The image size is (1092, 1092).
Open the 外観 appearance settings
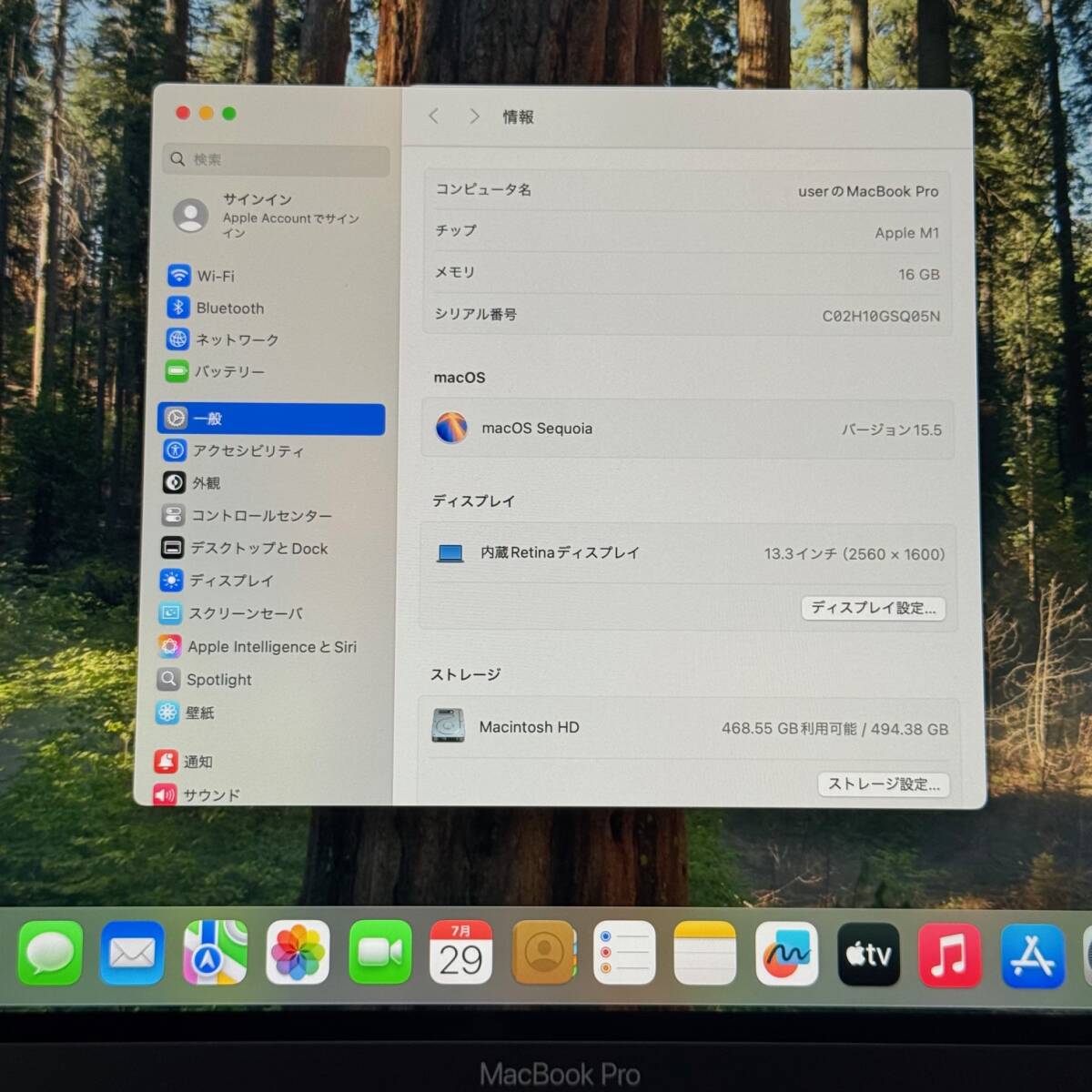coord(192,483)
